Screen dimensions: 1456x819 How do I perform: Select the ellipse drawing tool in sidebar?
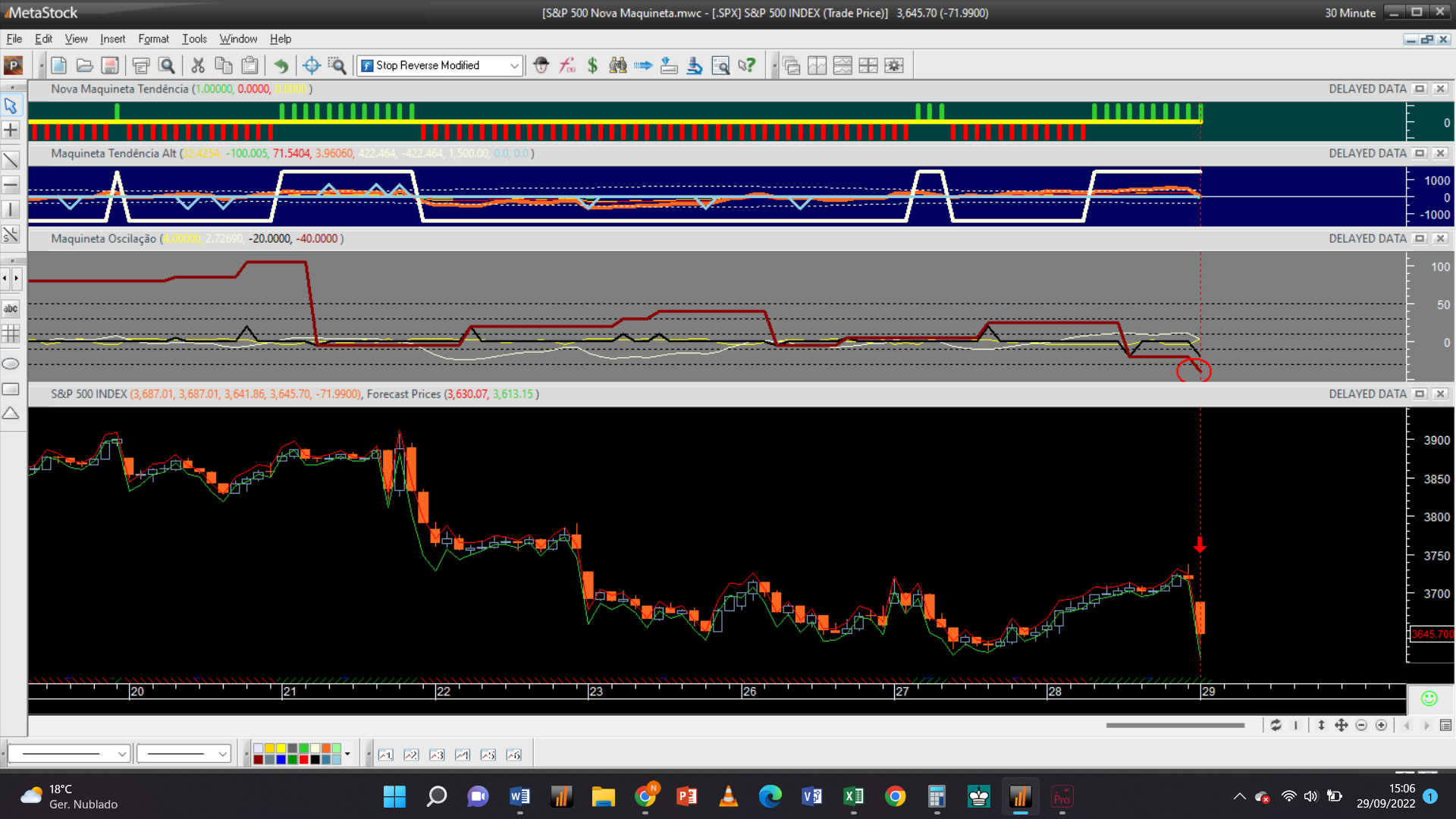(x=11, y=364)
